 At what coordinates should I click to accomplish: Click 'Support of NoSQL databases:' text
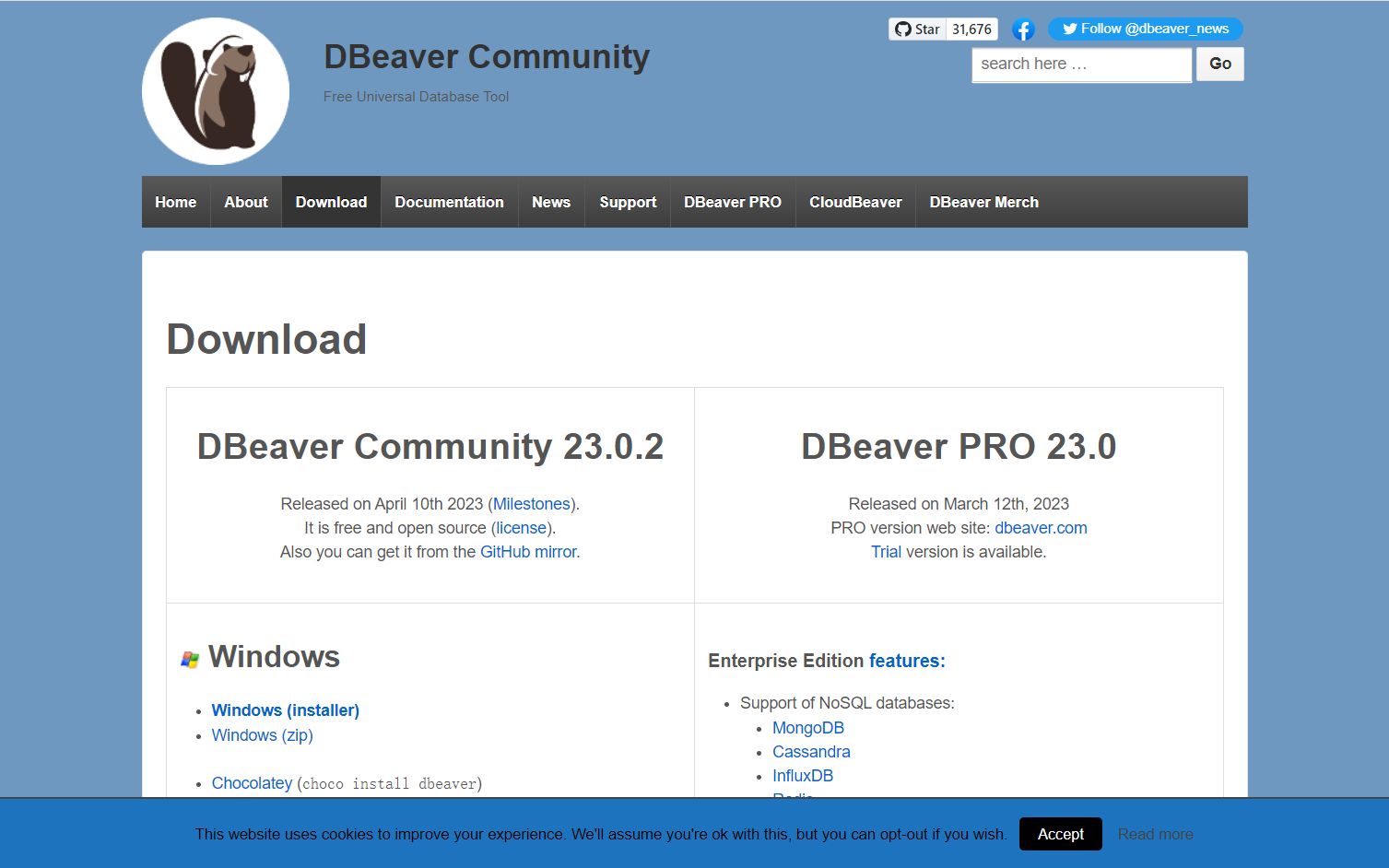(x=847, y=703)
